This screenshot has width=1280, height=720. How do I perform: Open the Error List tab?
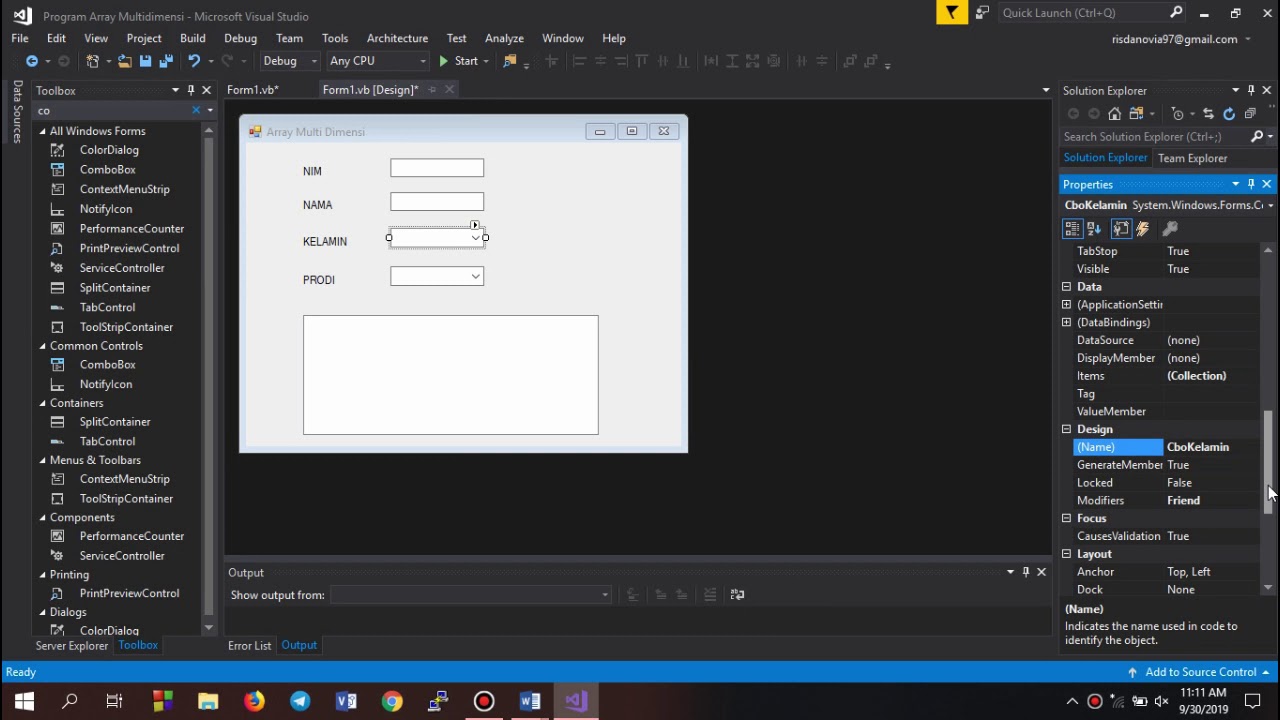pos(249,645)
